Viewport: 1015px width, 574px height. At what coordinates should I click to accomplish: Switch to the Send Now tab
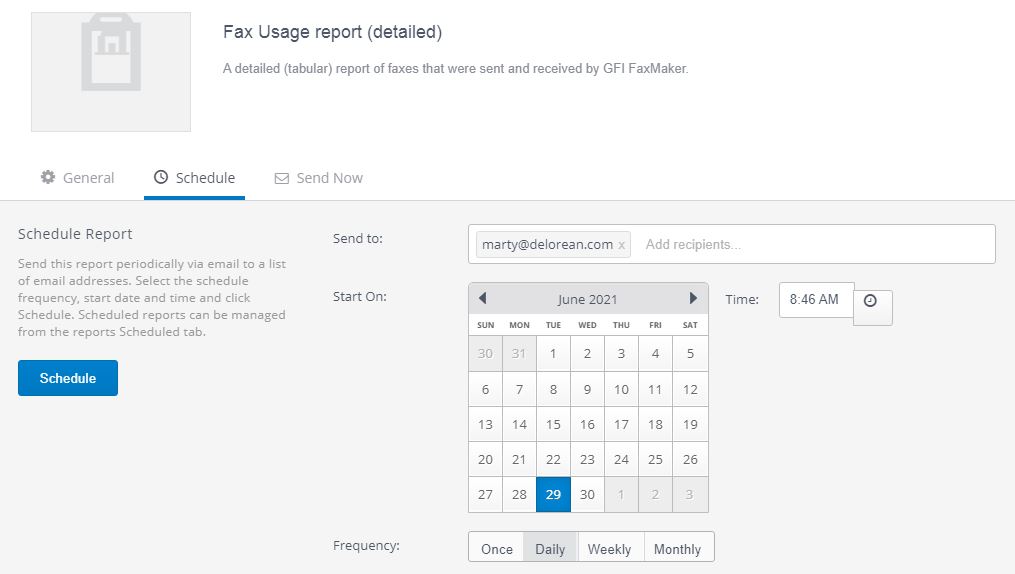tap(318, 178)
